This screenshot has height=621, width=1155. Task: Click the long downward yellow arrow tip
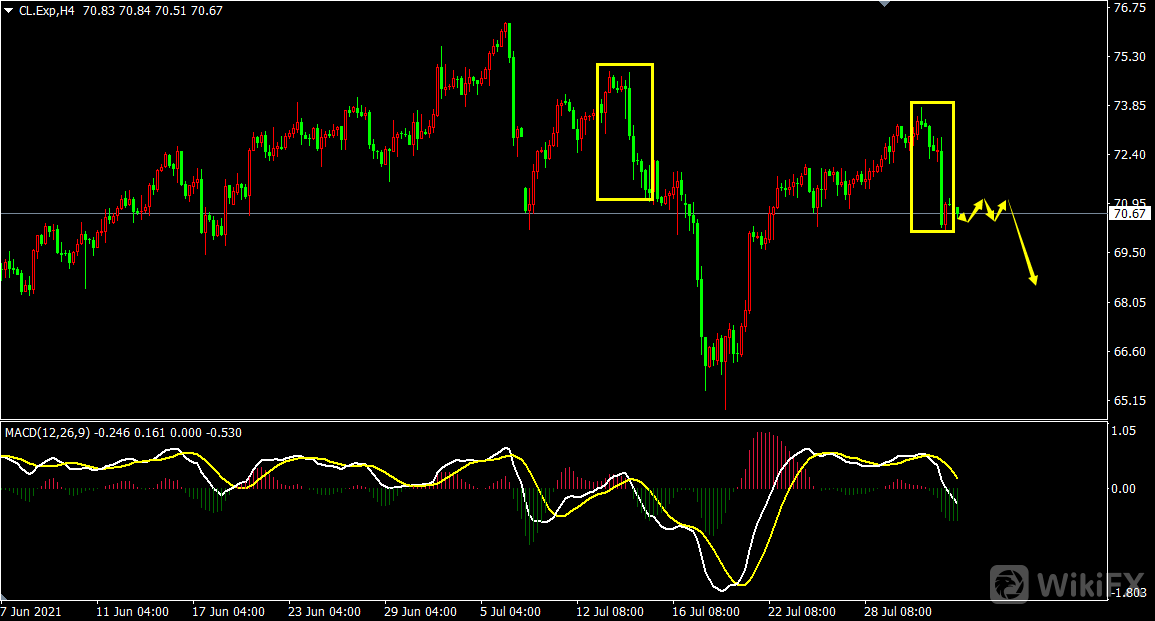(x=1035, y=283)
